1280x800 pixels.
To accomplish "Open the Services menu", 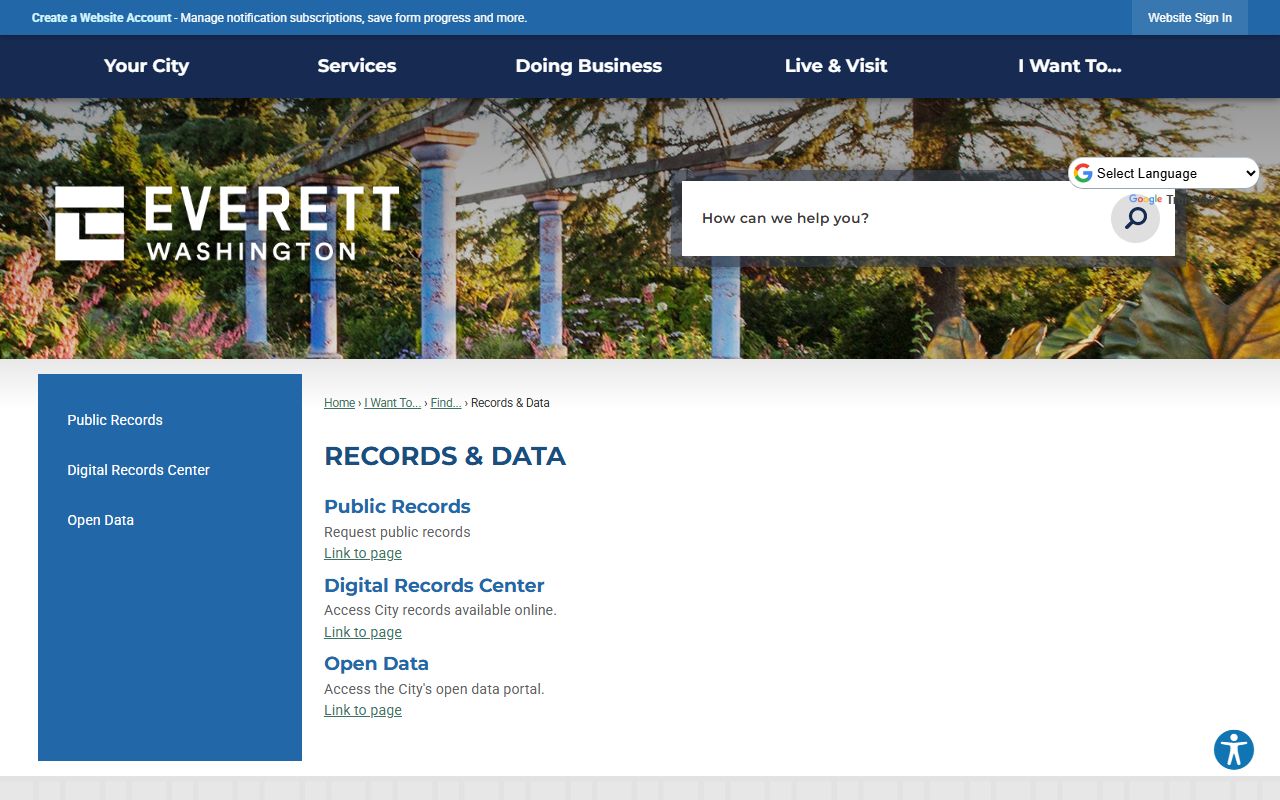I will tap(357, 66).
